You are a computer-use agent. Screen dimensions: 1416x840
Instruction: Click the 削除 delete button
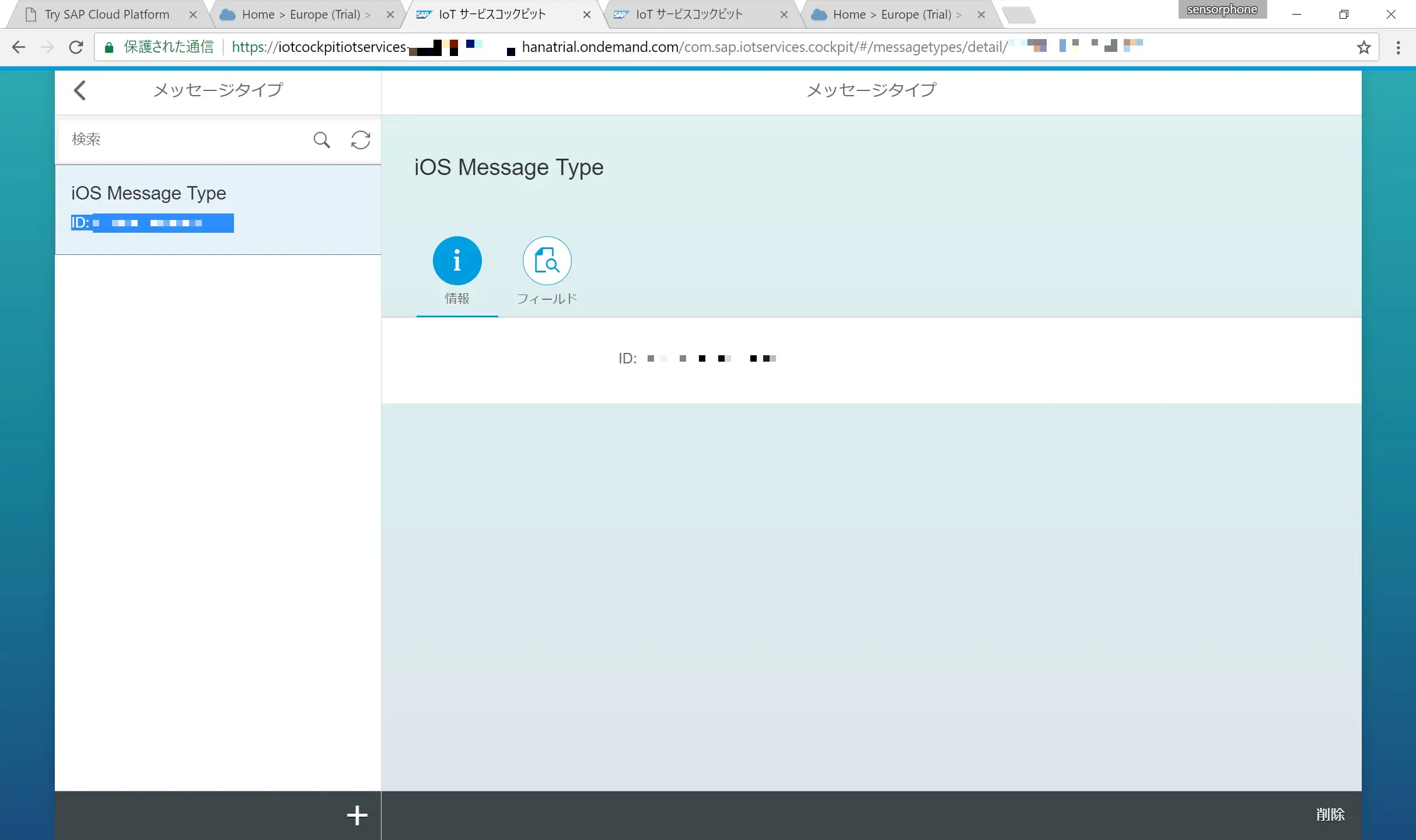[1330, 814]
